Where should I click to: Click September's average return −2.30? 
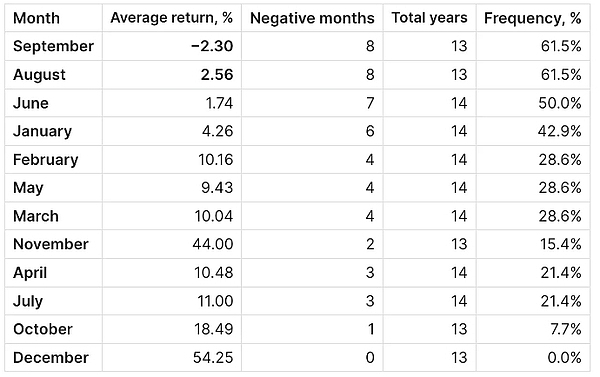point(212,46)
